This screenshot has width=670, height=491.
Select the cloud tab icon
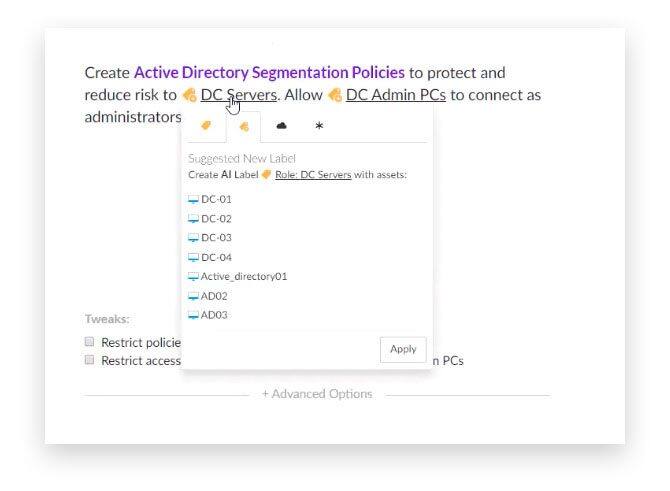tap(281, 126)
